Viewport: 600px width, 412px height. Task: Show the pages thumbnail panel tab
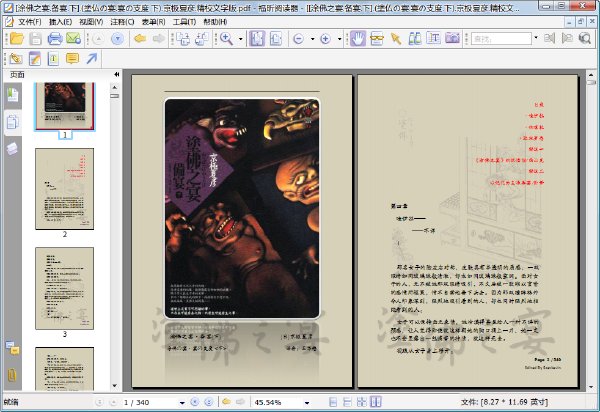(12, 122)
